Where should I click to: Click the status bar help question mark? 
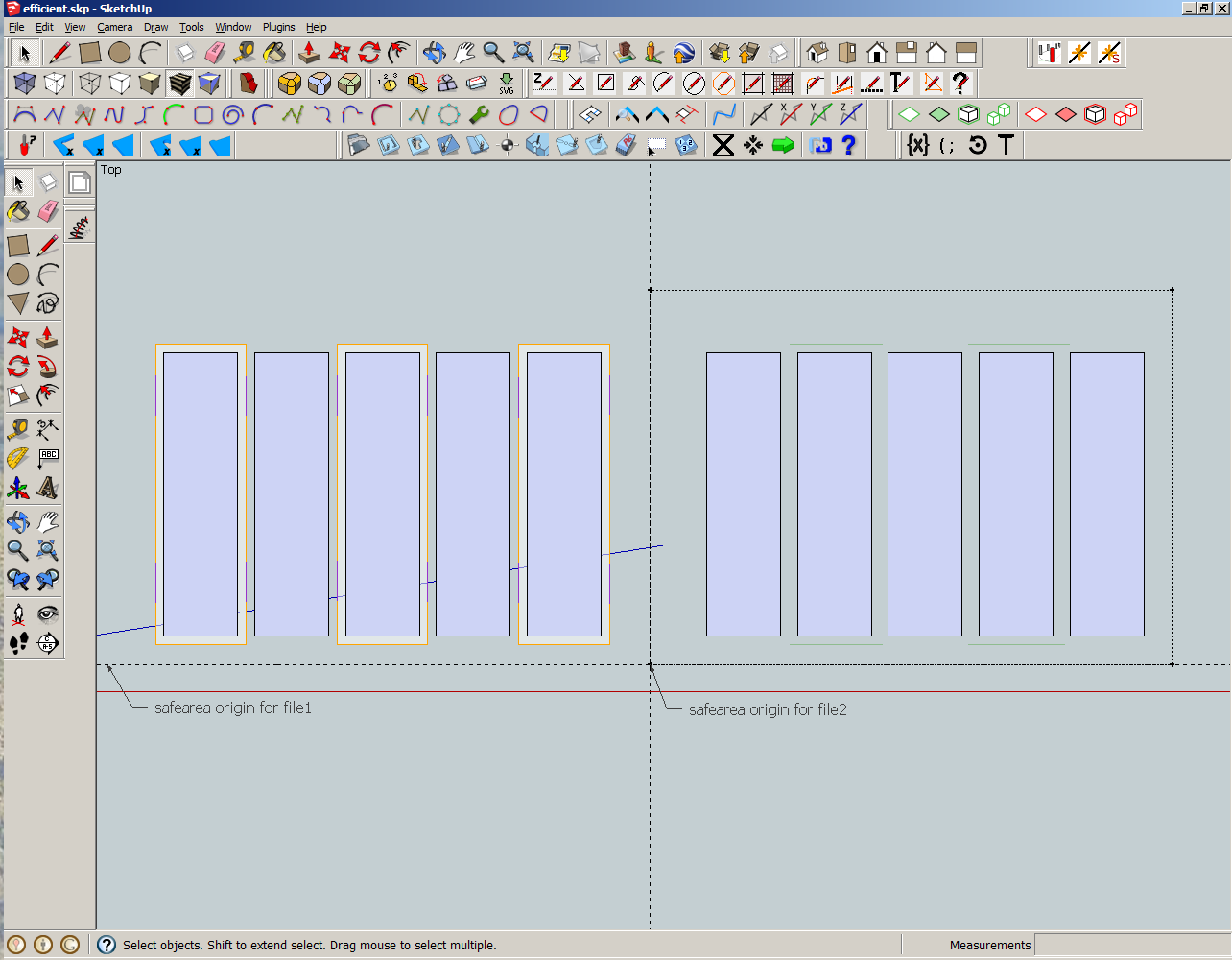click(107, 946)
